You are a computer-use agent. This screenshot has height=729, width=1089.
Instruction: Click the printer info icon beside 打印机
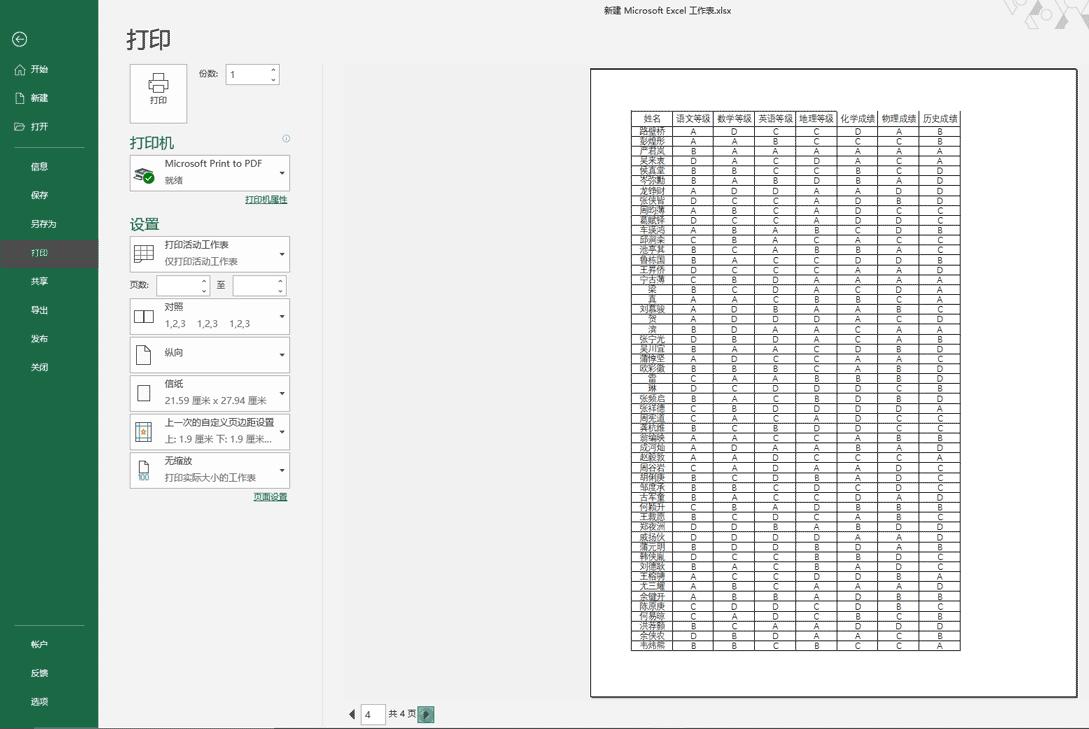click(286, 139)
